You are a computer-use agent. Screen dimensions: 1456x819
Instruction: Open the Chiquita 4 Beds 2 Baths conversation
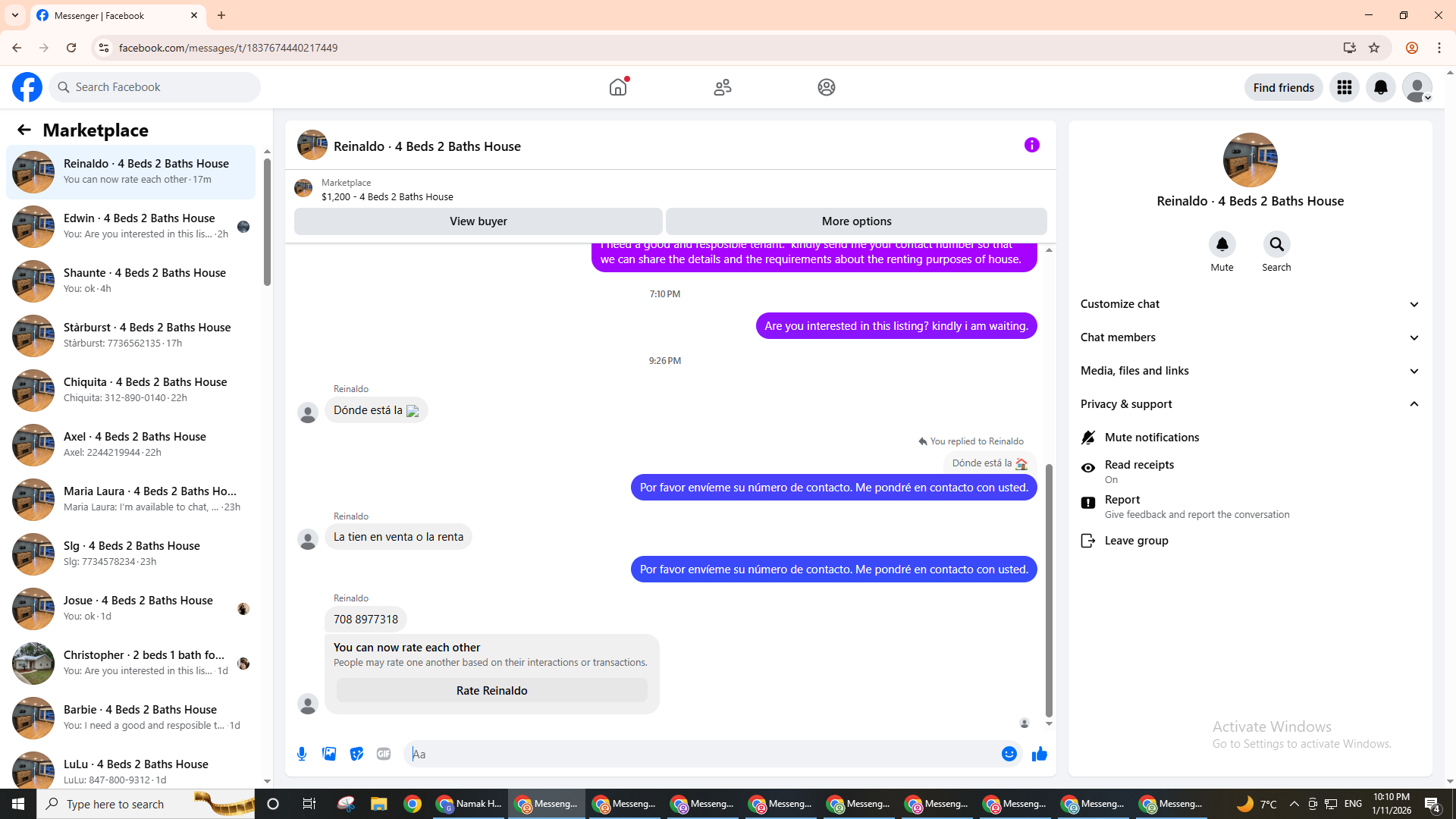tap(130, 391)
